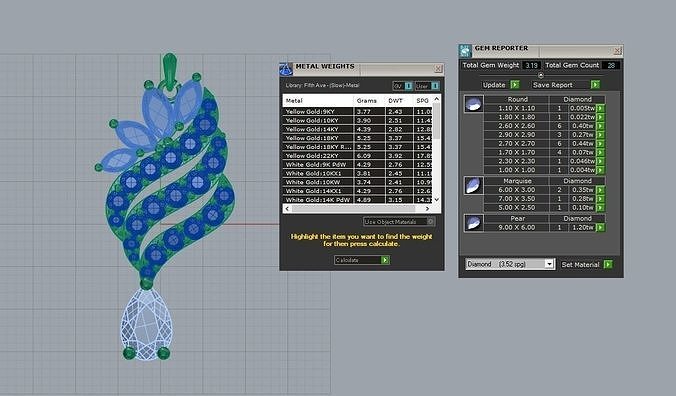Click green arrow next to Save Report
The width and height of the screenshot is (676, 396).
[x=595, y=85]
